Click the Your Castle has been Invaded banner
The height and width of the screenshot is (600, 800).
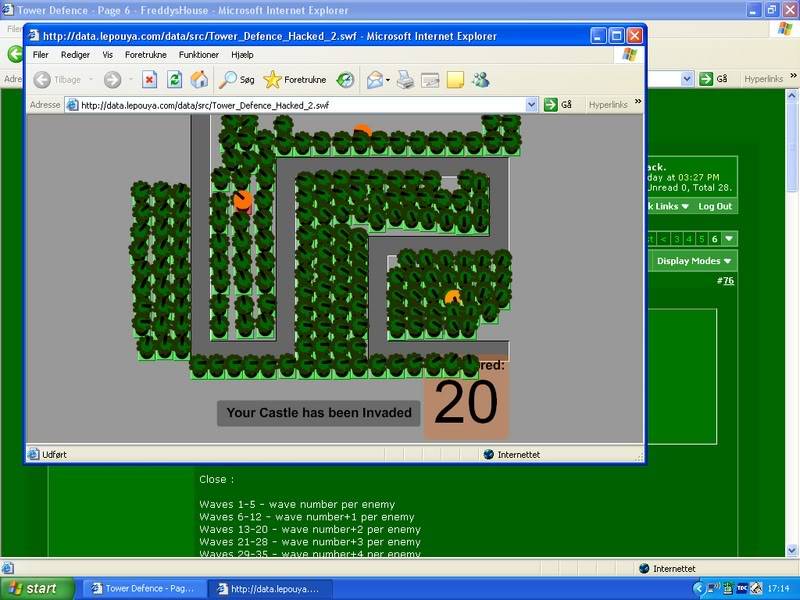[x=319, y=413]
